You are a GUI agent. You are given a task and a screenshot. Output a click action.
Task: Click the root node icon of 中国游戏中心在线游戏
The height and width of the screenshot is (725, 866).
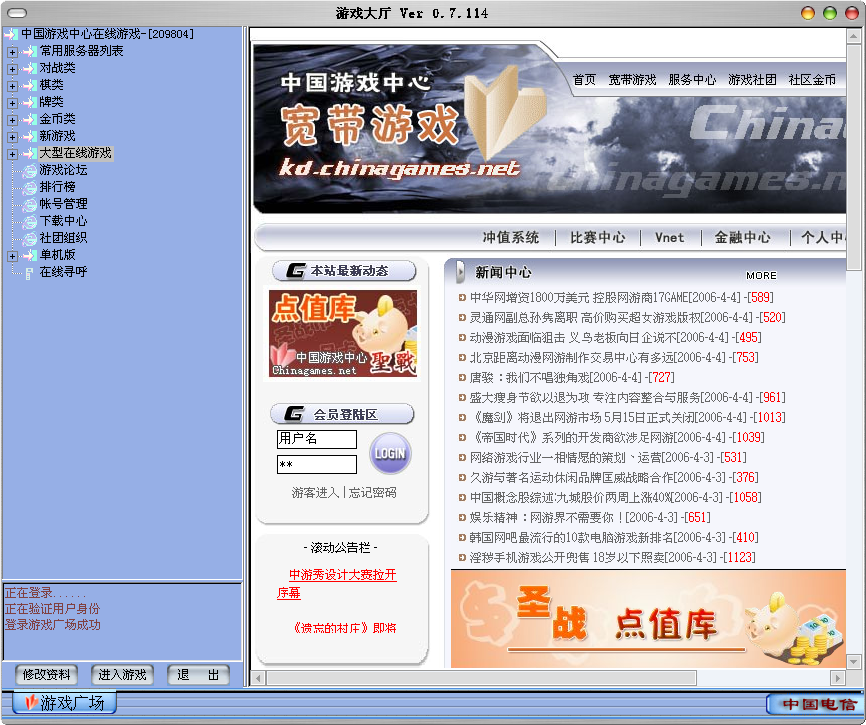tap(11, 35)
